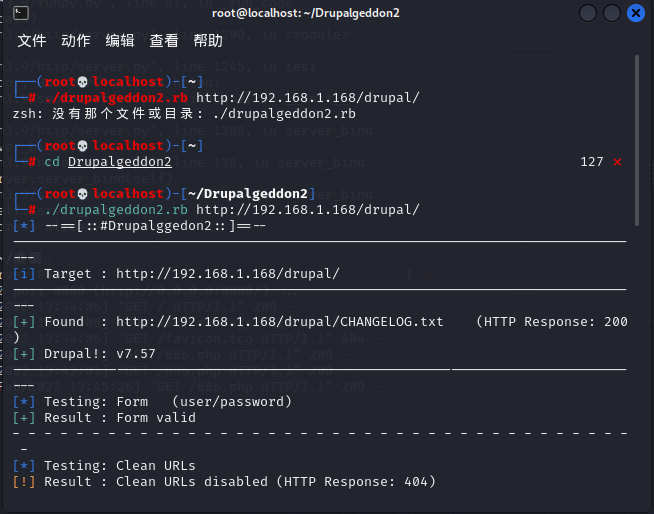Click the skull icon in first prompt

pyautogui.click(x=83, y=82)
